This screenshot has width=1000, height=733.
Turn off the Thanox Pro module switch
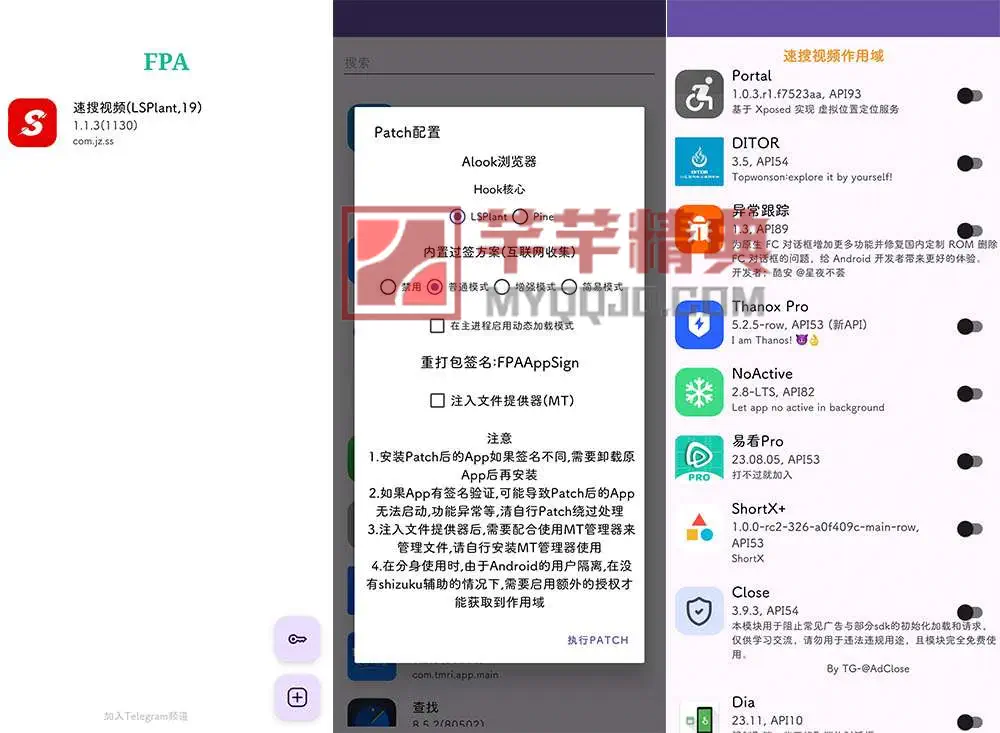968,325
